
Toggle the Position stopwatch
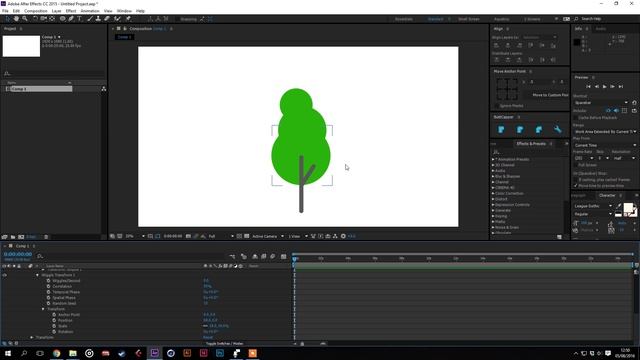[54, 320]
